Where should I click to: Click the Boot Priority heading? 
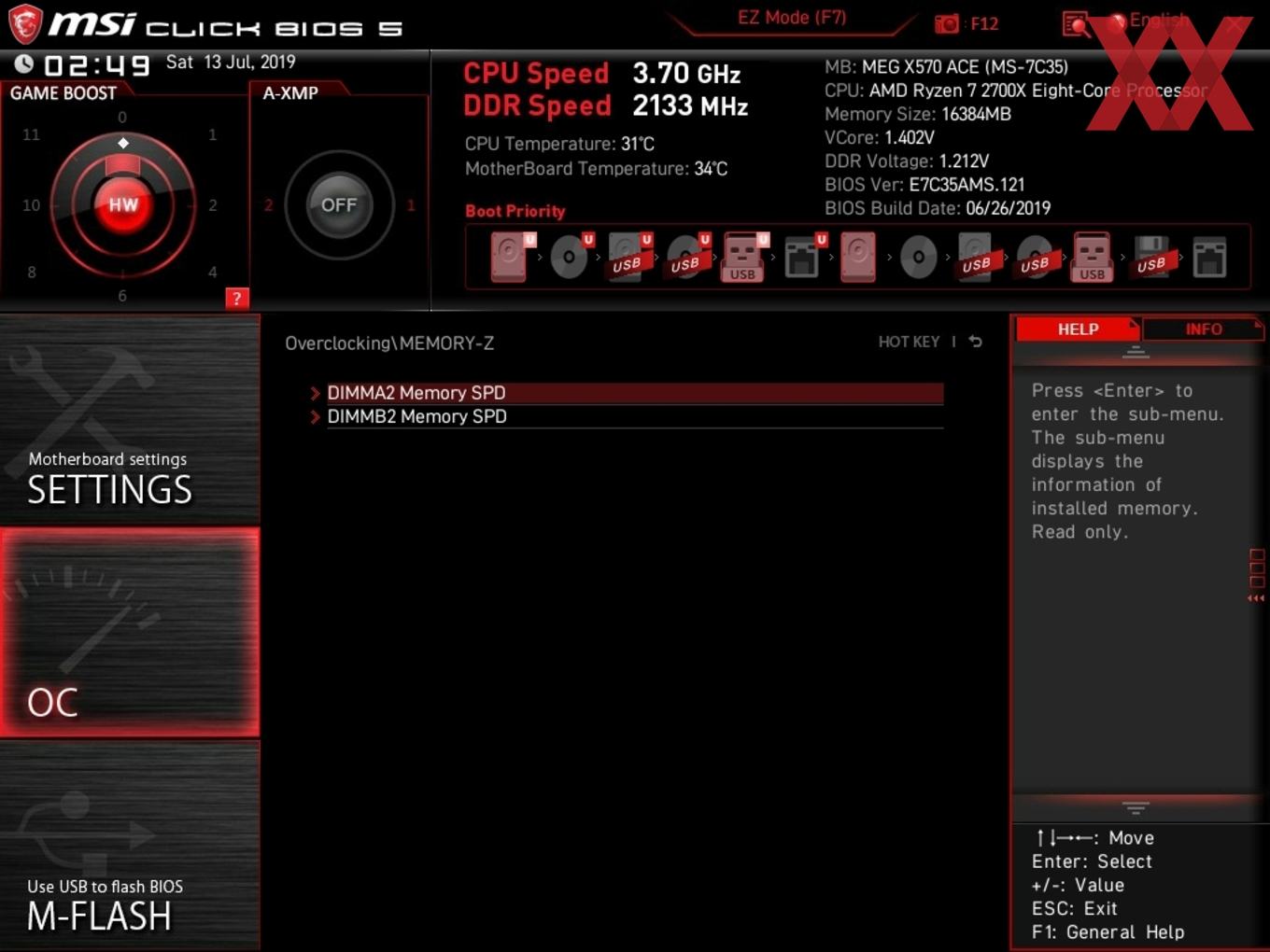[515, 211]
